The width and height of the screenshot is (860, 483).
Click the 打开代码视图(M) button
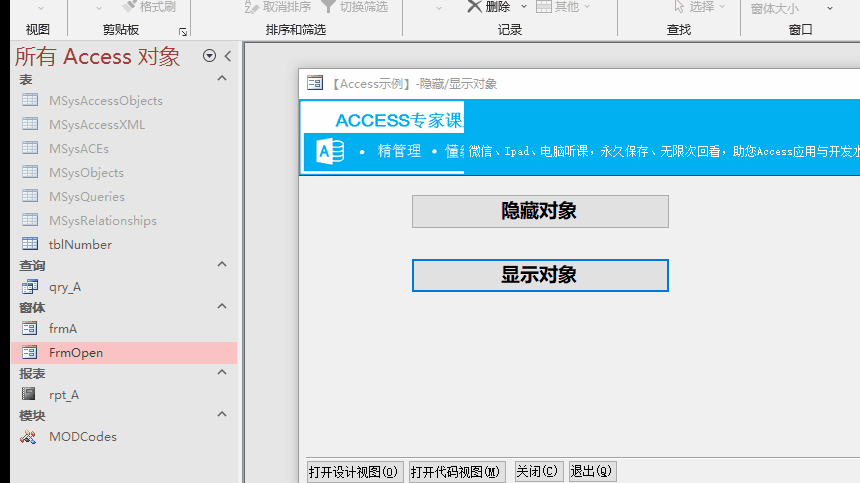click(456, 471)
